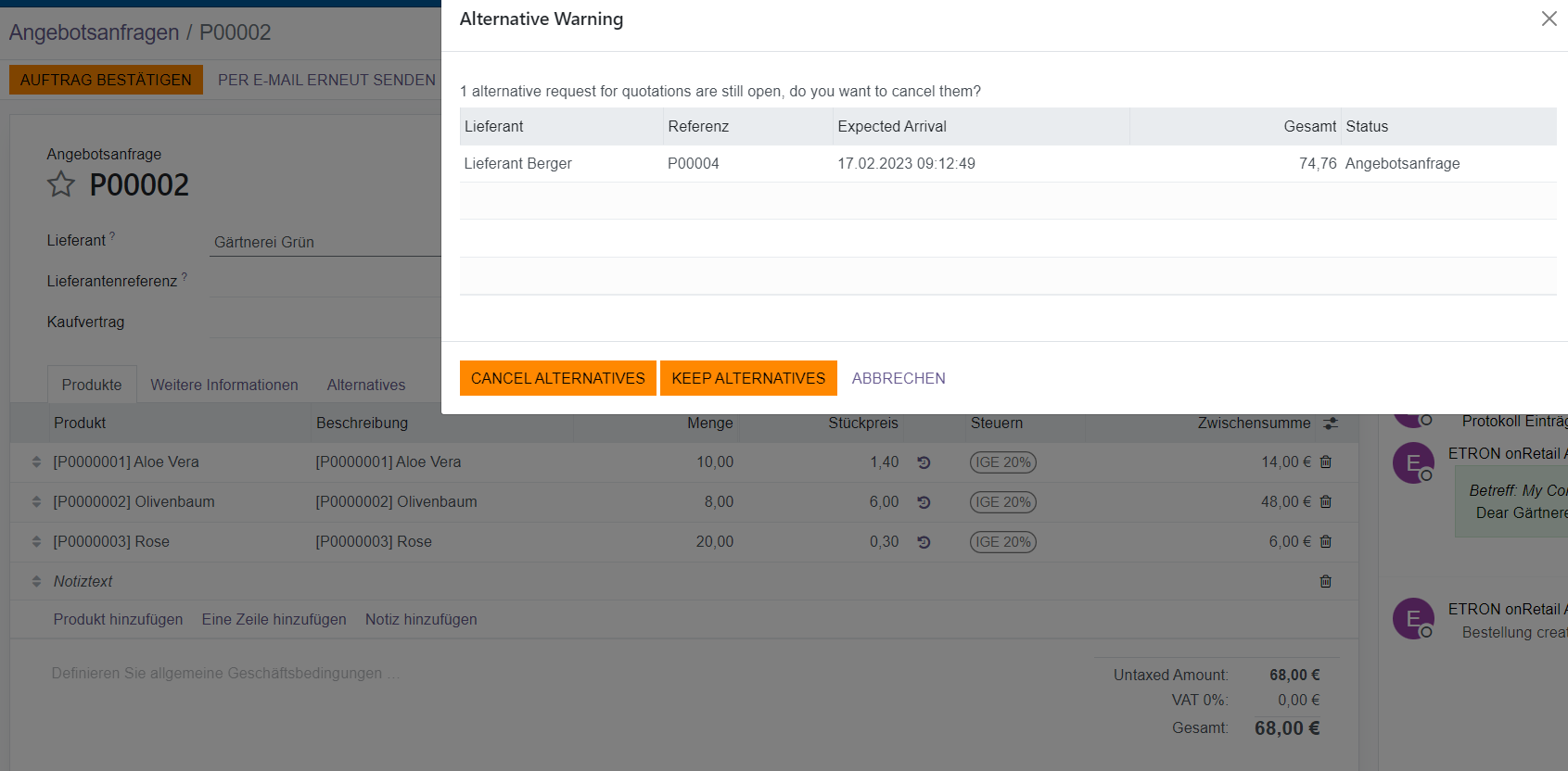1568x771 pixels.
Task: Click Abbrechen to dismiss the warning
Action: coord(898,378)
